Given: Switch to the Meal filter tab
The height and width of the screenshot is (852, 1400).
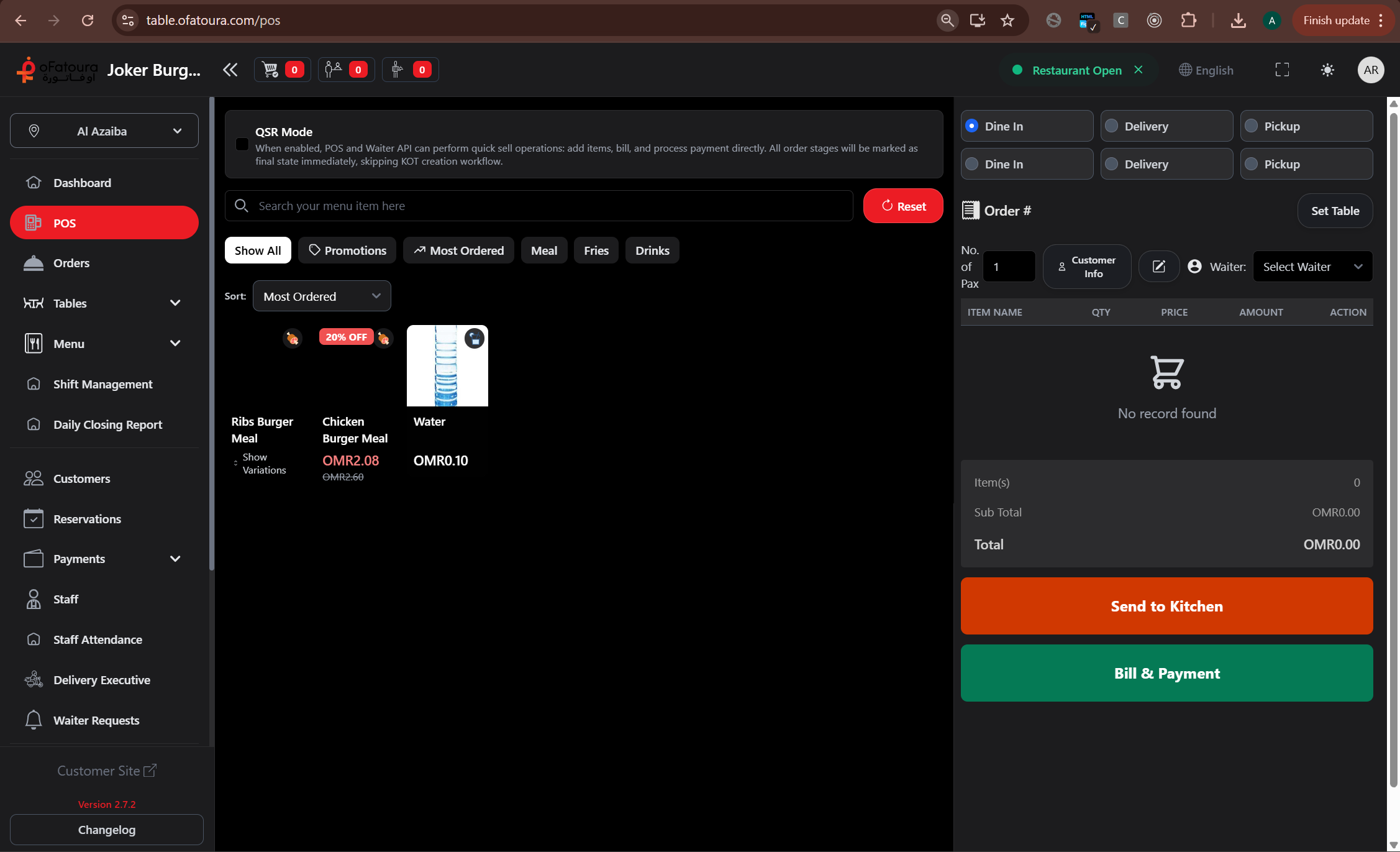Looking at the screenshot, I should point(543,250).
